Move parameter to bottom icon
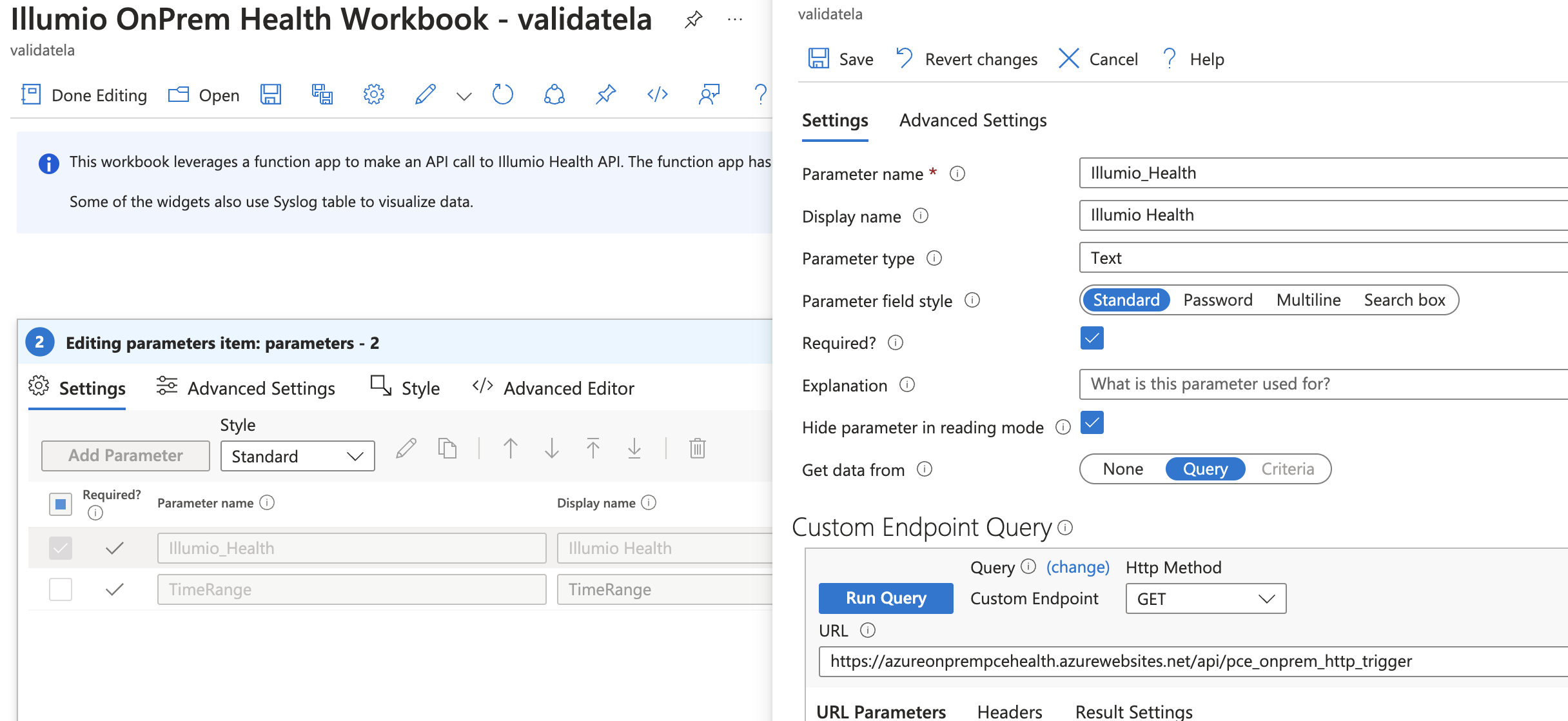 [634, 448]
